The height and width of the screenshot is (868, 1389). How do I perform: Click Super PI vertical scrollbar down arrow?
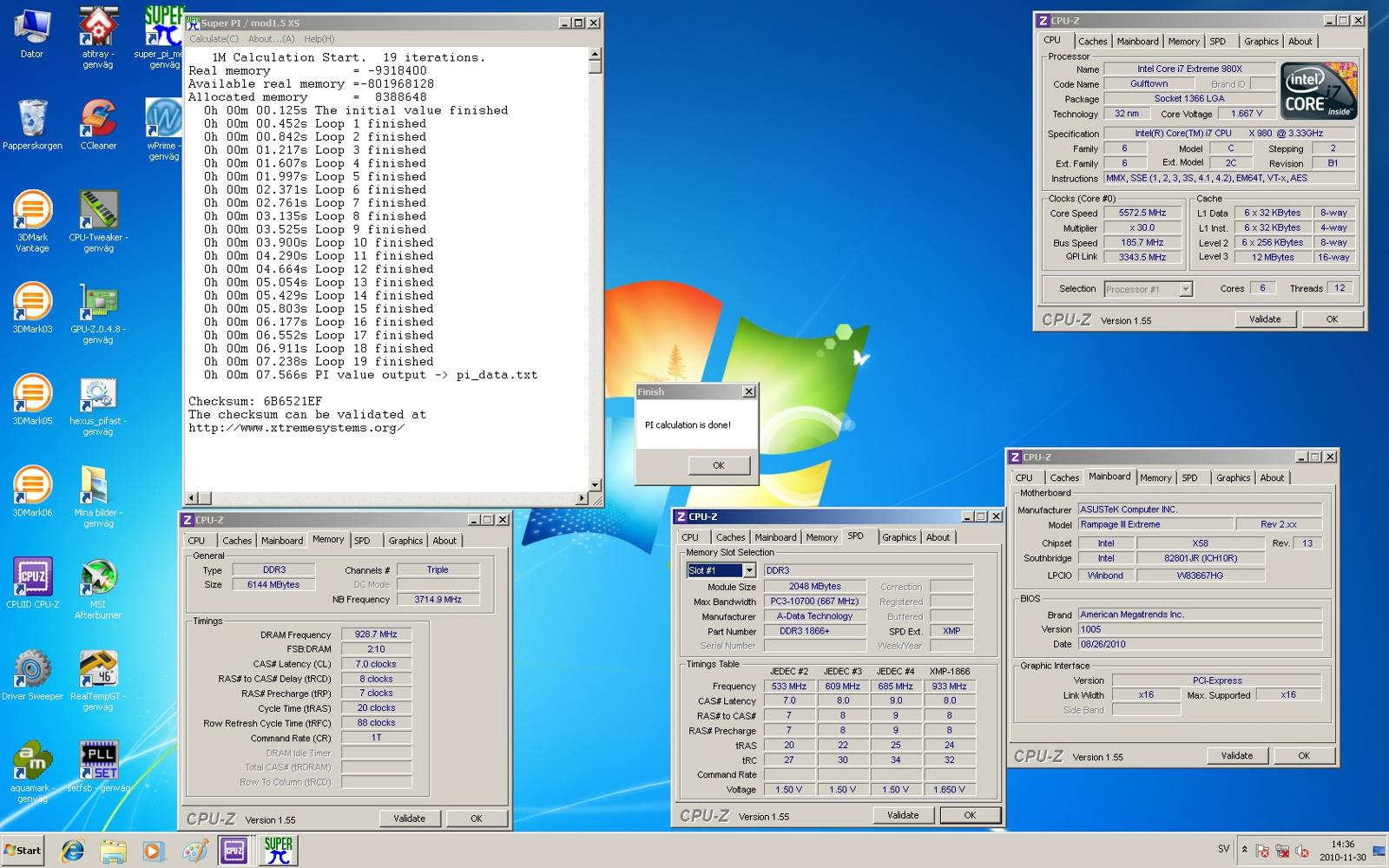[596, 485]
